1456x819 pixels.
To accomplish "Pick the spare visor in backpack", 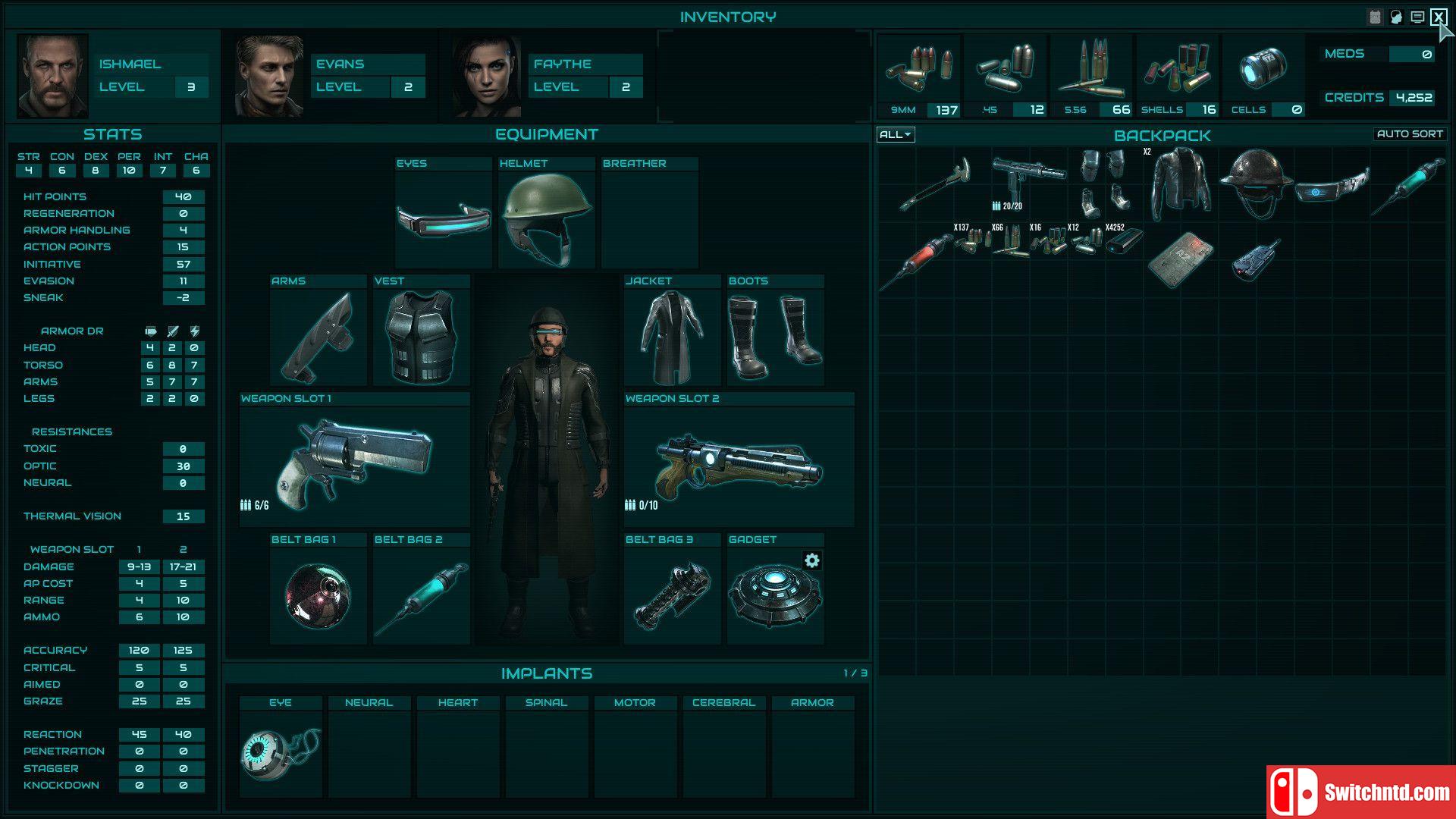I will point(1332,187).
